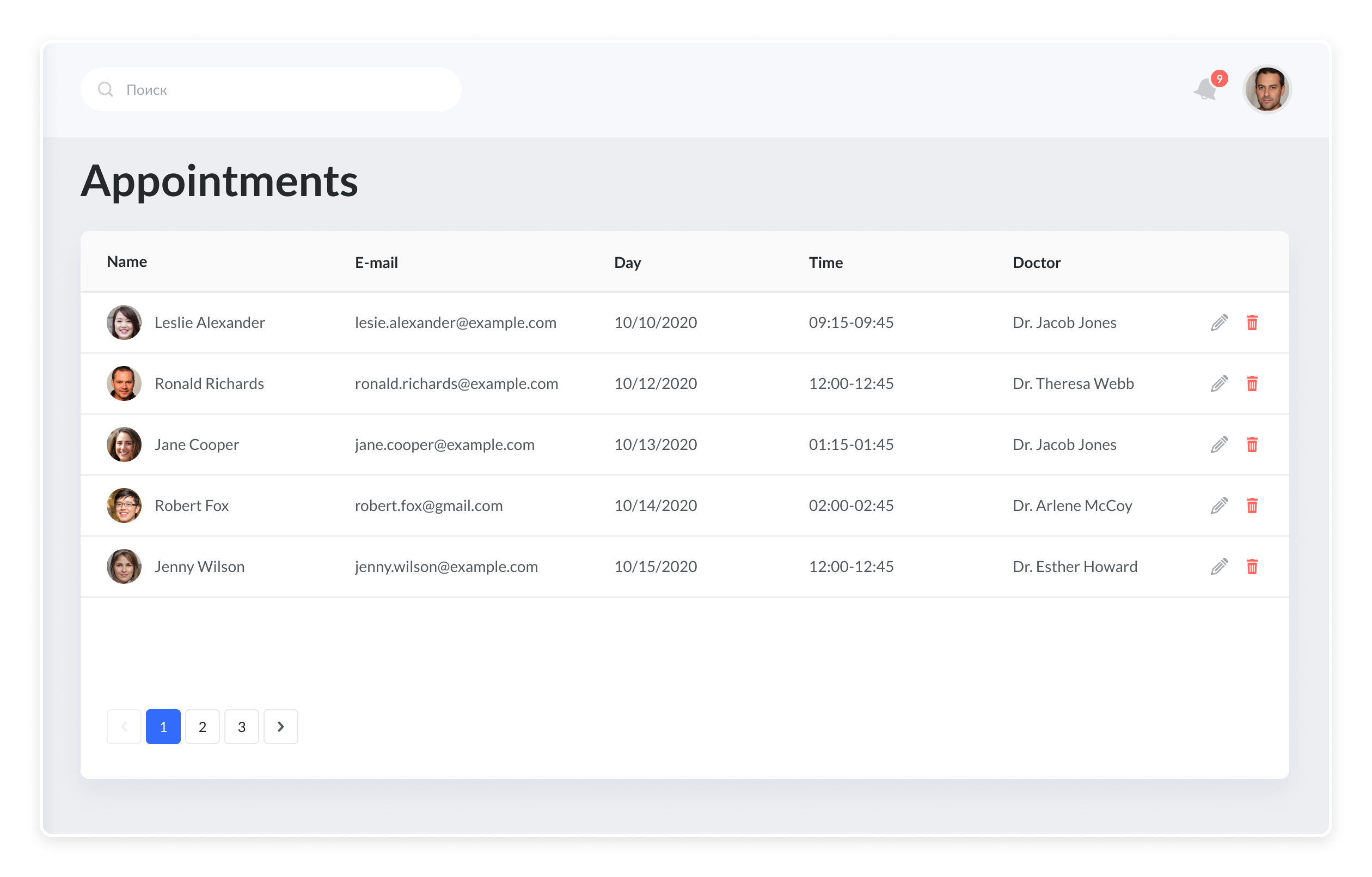This screenshot has width=1372, height=877.
Task: Click email ronald.richards@example.com
Action: coord(456,384)
